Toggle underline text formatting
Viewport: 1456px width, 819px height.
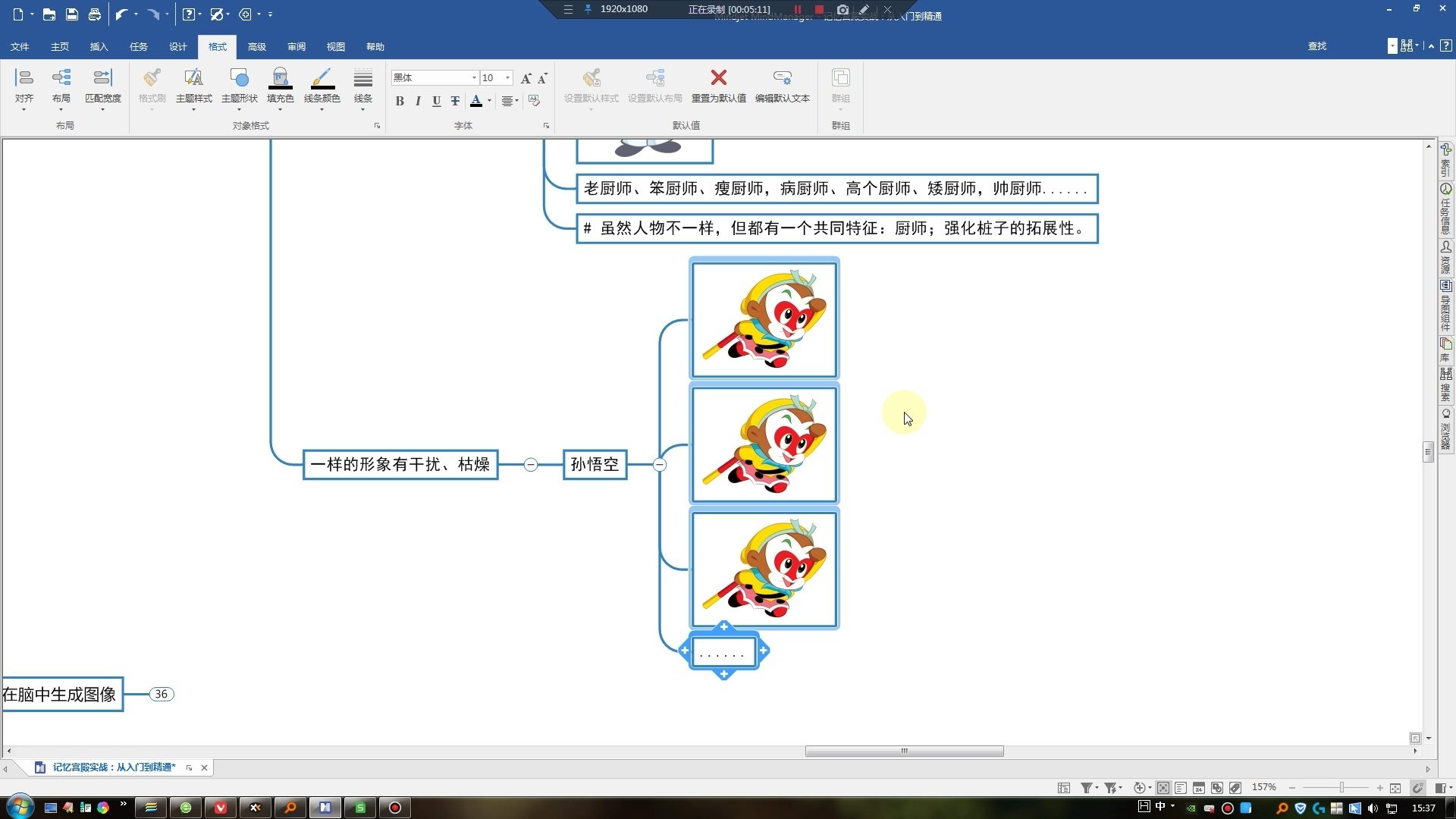point(436,101)
